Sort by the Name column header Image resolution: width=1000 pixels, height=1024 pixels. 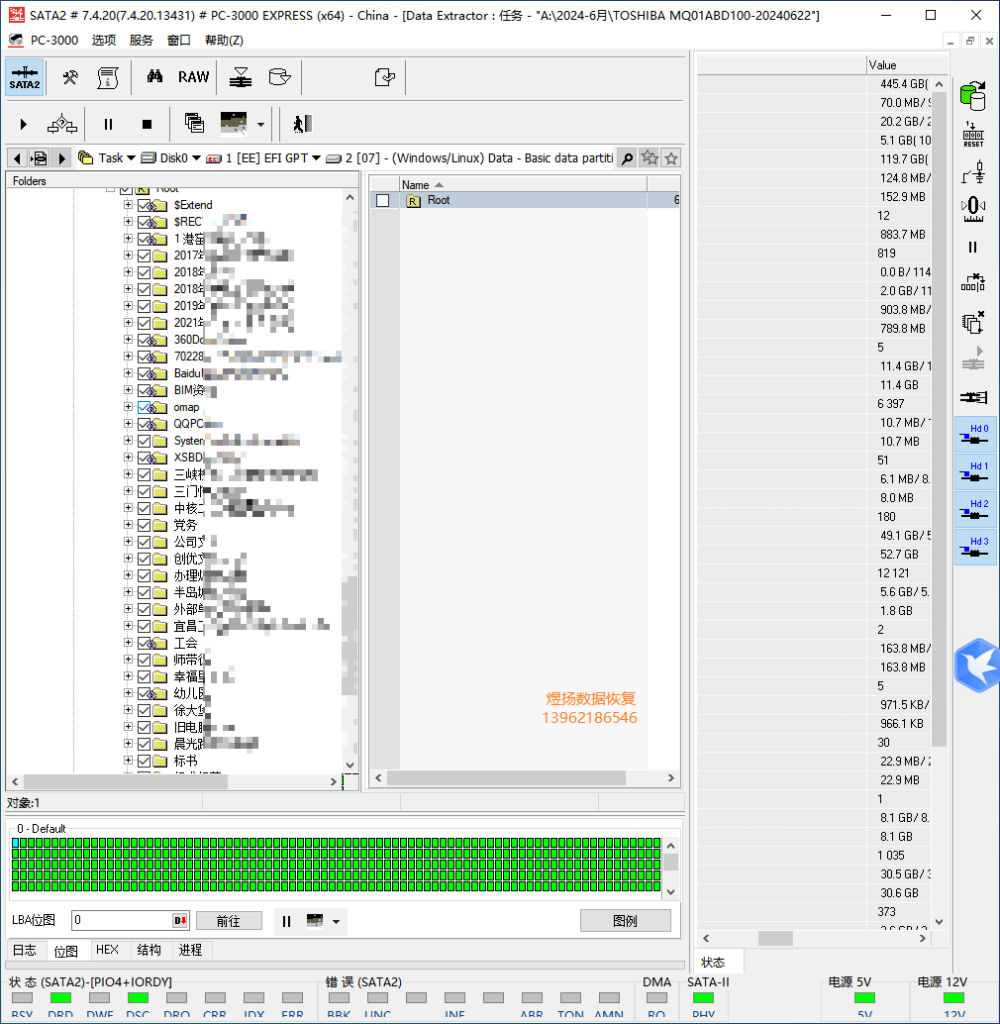click(x=523, y=185)
